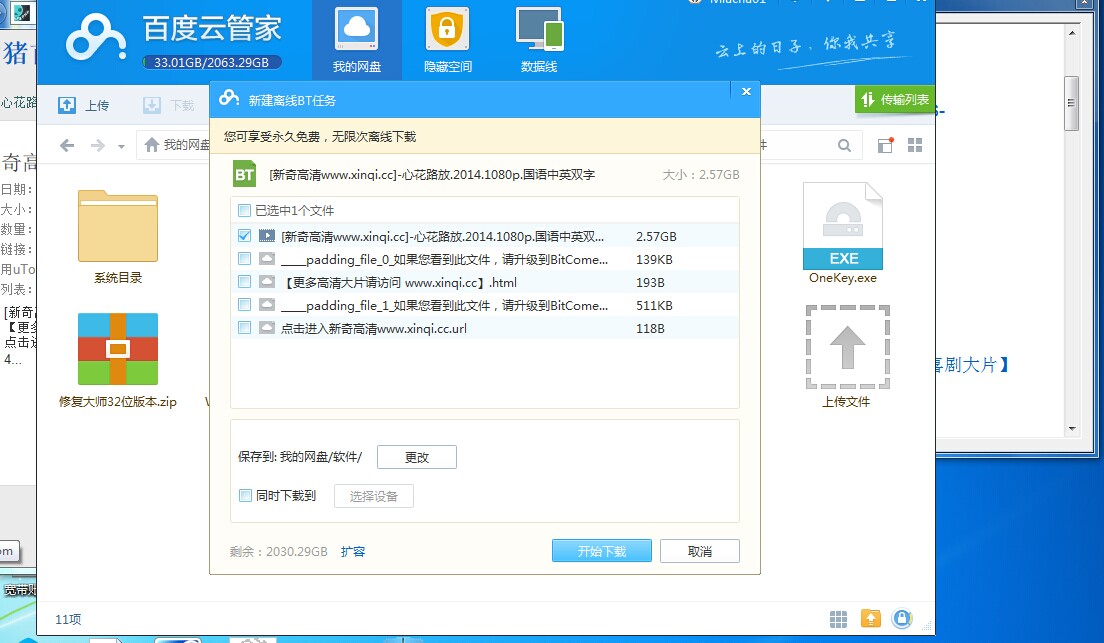The width and height of the screenshot is (1104, 643).
Task: Click the 下载 download toolbar button
Action: 168,105
